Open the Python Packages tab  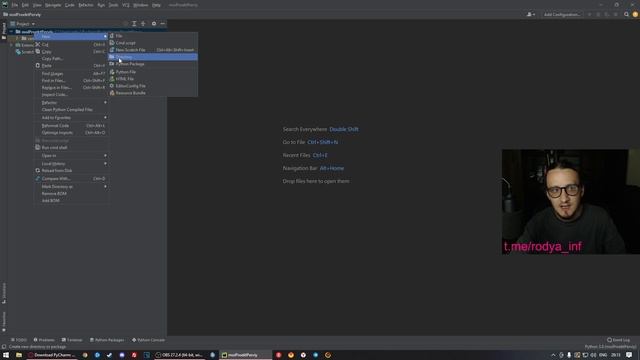[x=107, y=340]
